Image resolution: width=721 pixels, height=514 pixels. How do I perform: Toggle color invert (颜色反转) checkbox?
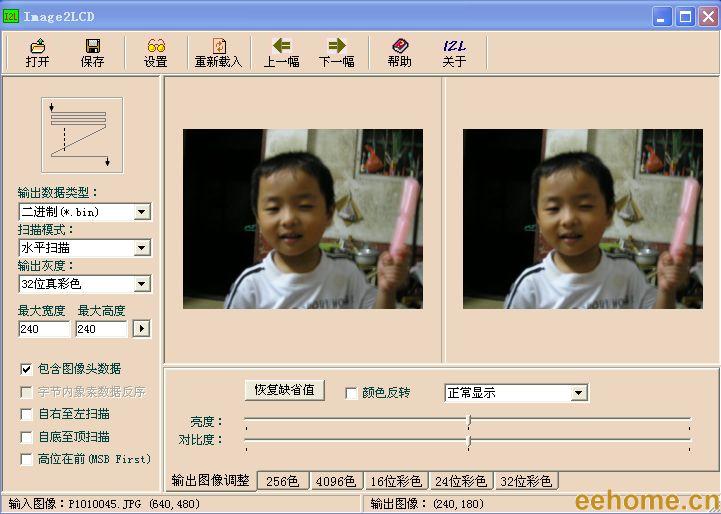351,393
